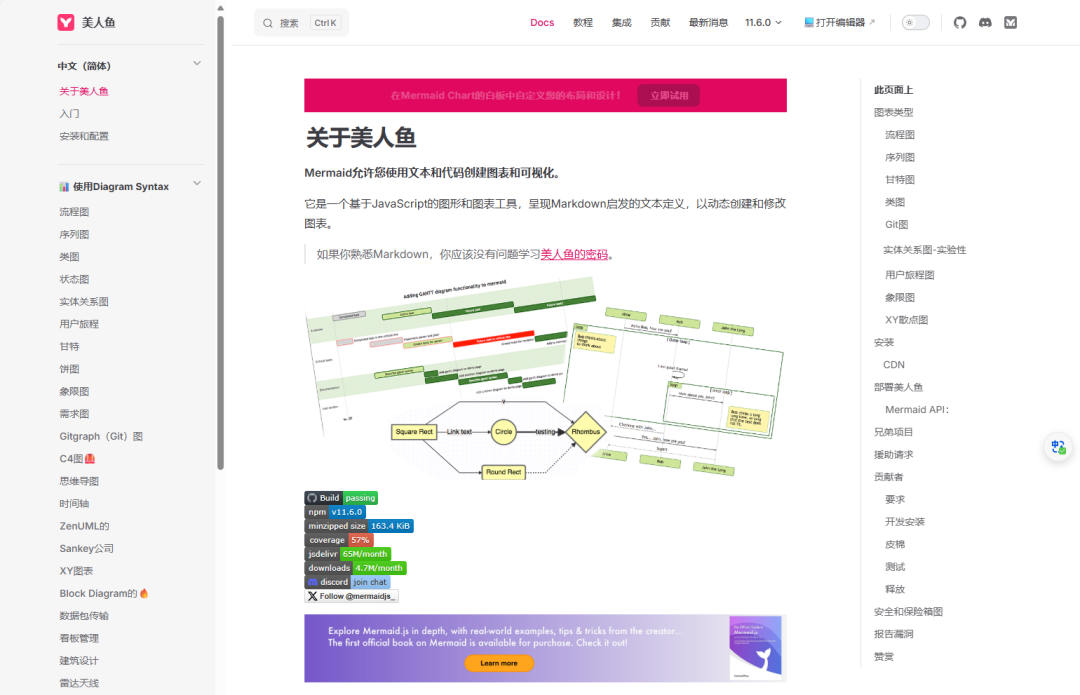This screenshot has height=695, width=1080.
Task: Jump to CDN in page outline
Action: pyautogui.click(x=894, y=364)
